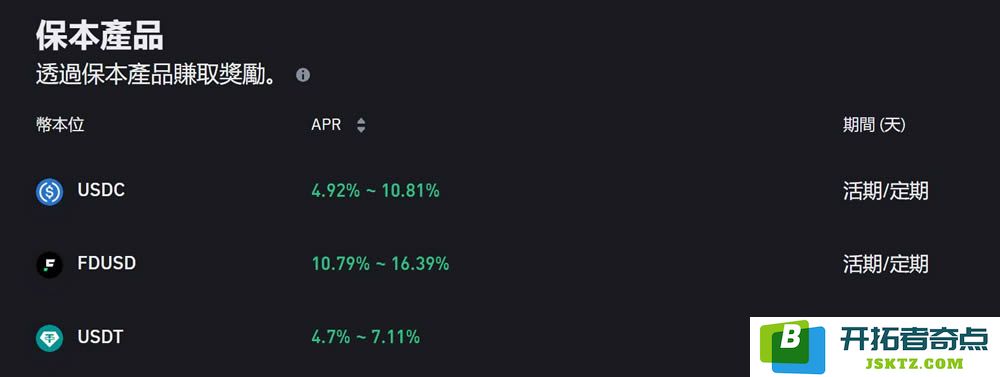Click the JSKTZ.COM link text
This screenshot has height=377, width=1000.
(x=915, y=364)
